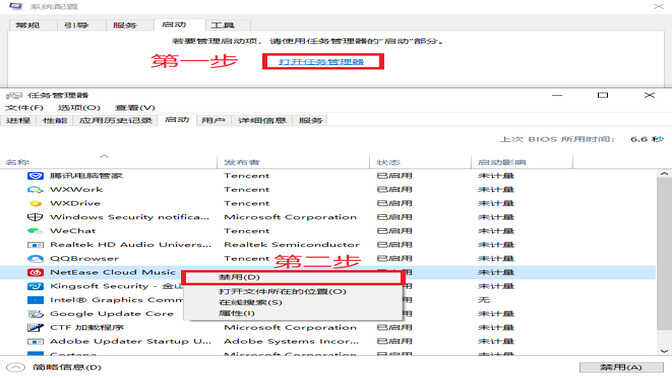This screenshot has height=378, width=672.
Task: Click the WXDrive yellow icon
Action: (35, 203)
